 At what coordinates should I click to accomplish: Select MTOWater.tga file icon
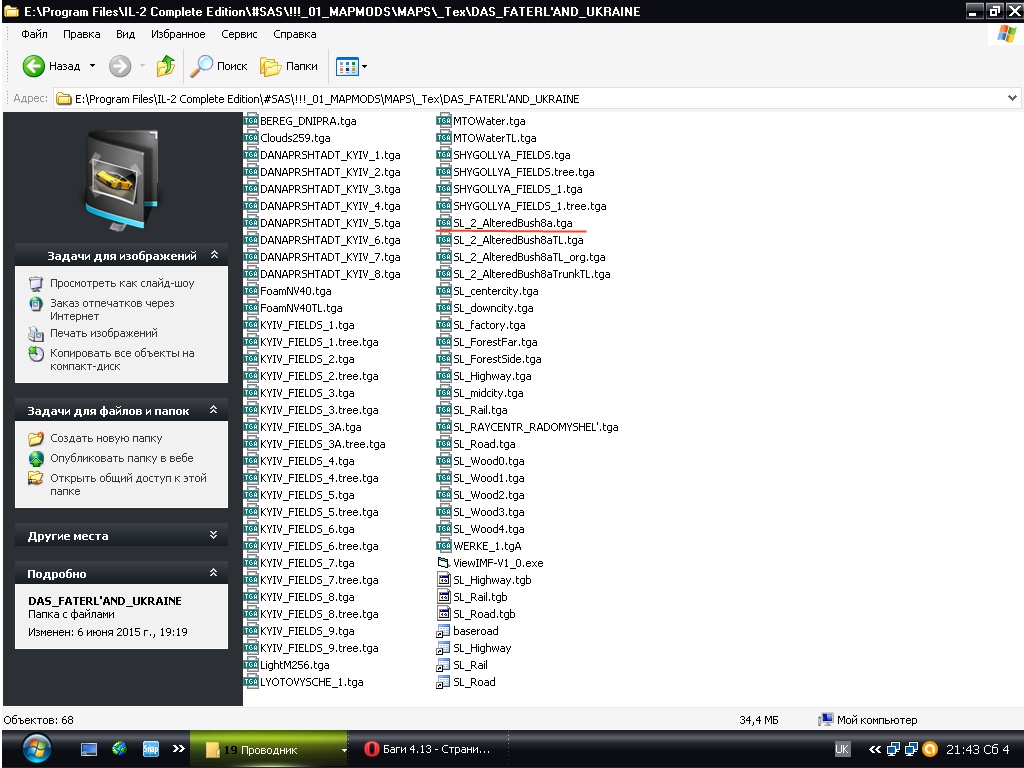[444, 121]
